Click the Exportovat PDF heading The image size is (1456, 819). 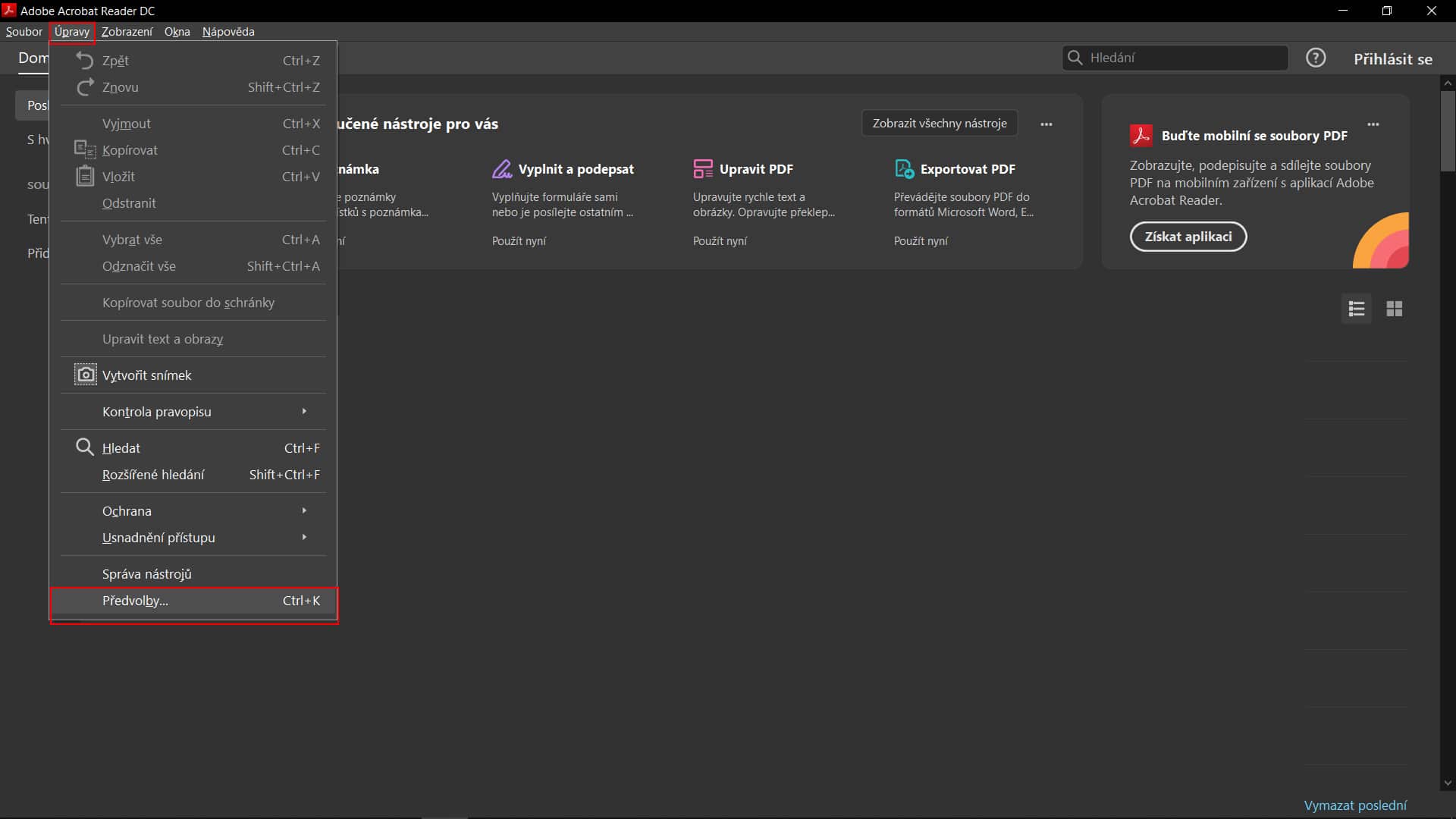(968, 169)
